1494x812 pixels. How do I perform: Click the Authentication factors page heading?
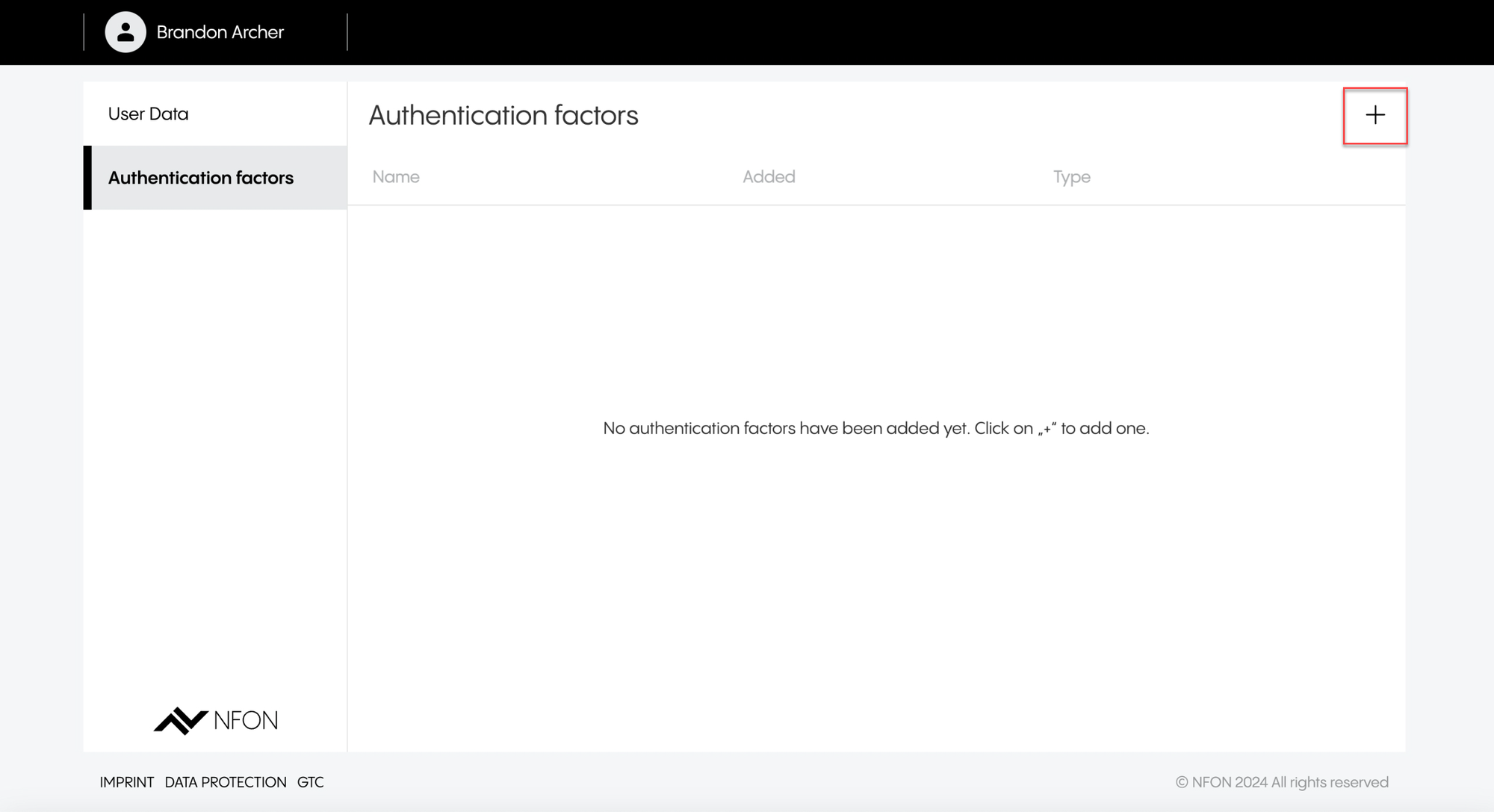click(503, 116)
